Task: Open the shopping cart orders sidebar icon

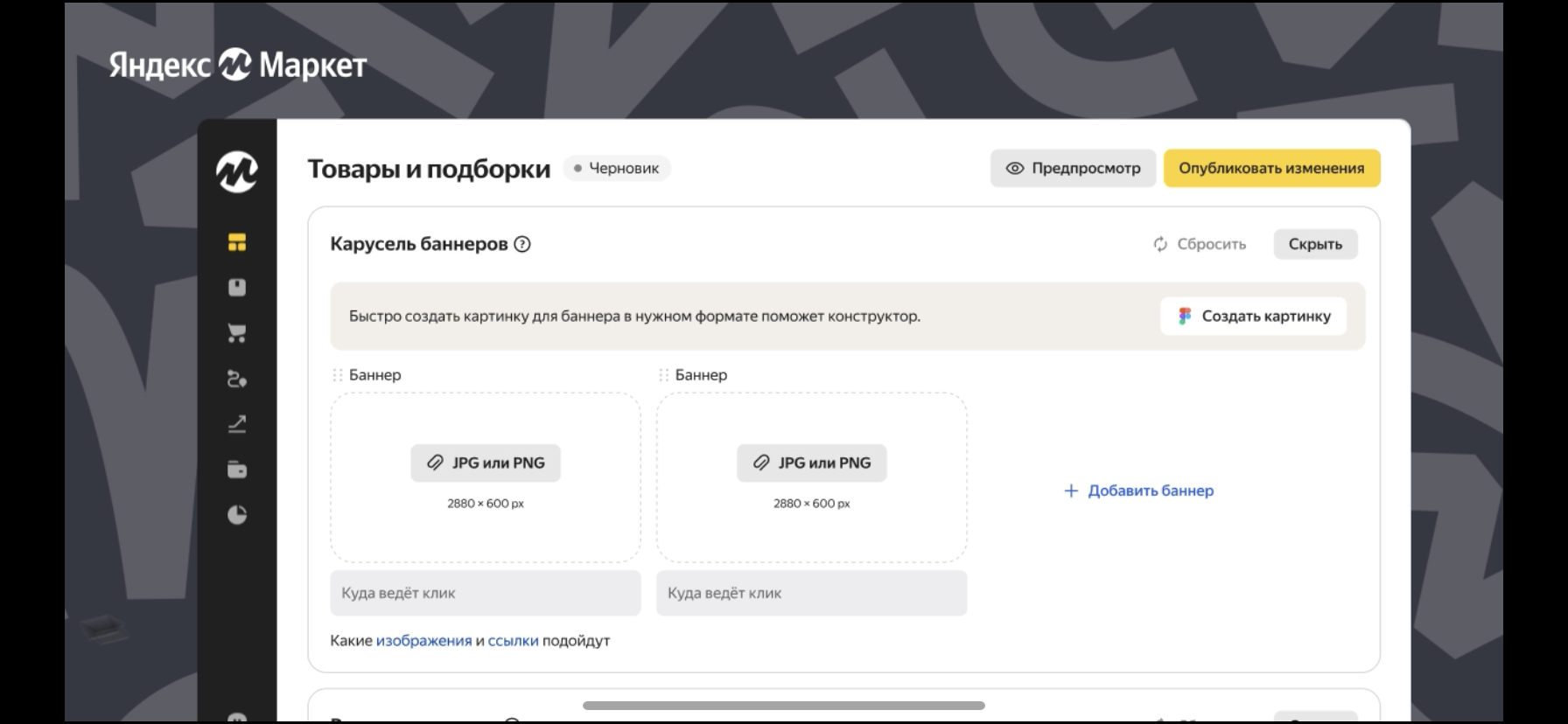Action: (x=237, y=333)
